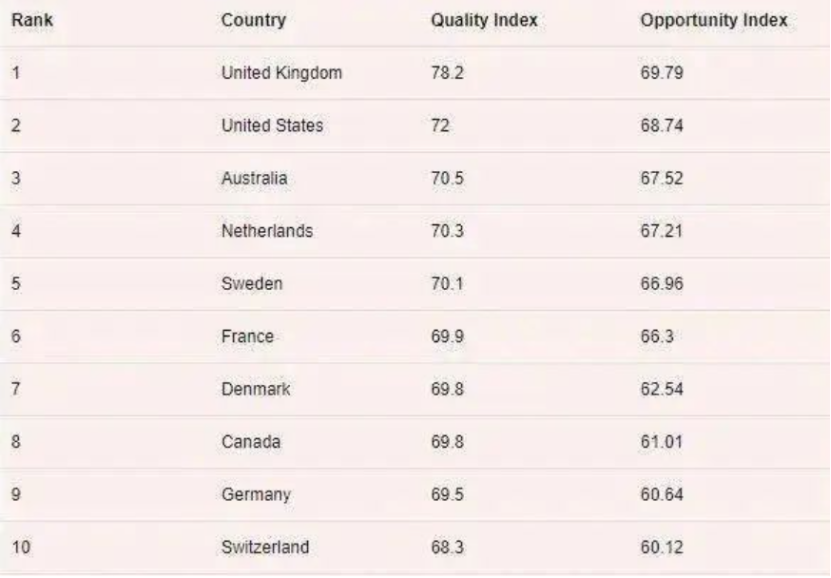
Task: Click the Country column header
Action: click(253, 21)
